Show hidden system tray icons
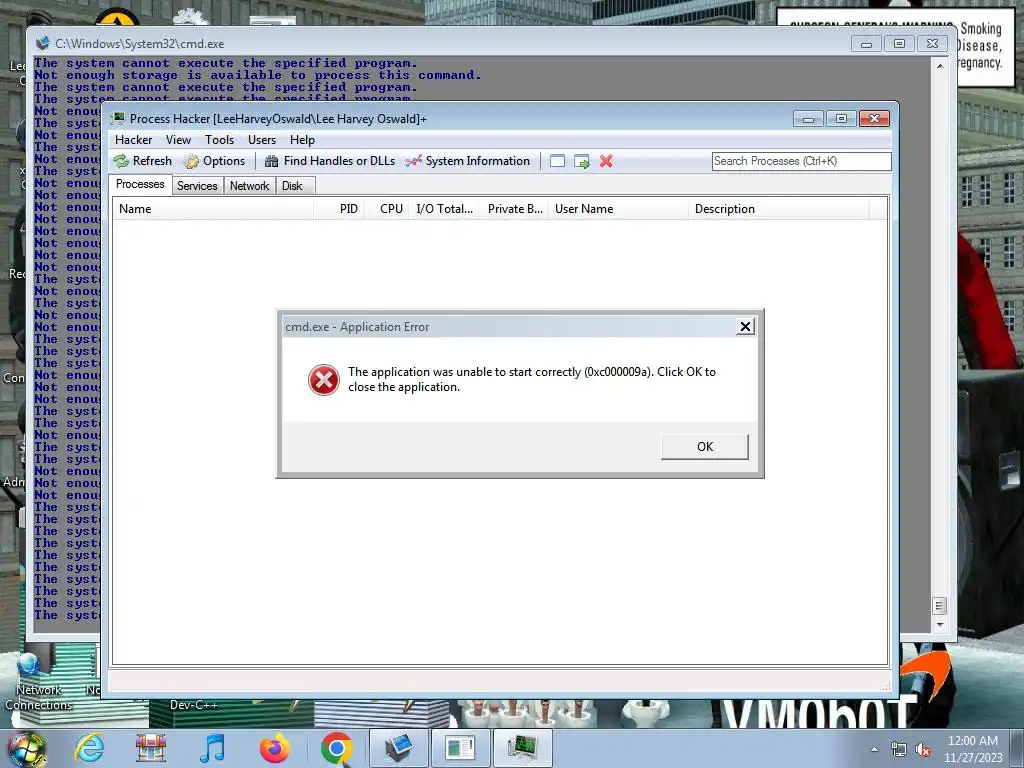The image size is (1024, 768). tap(874, 750)
